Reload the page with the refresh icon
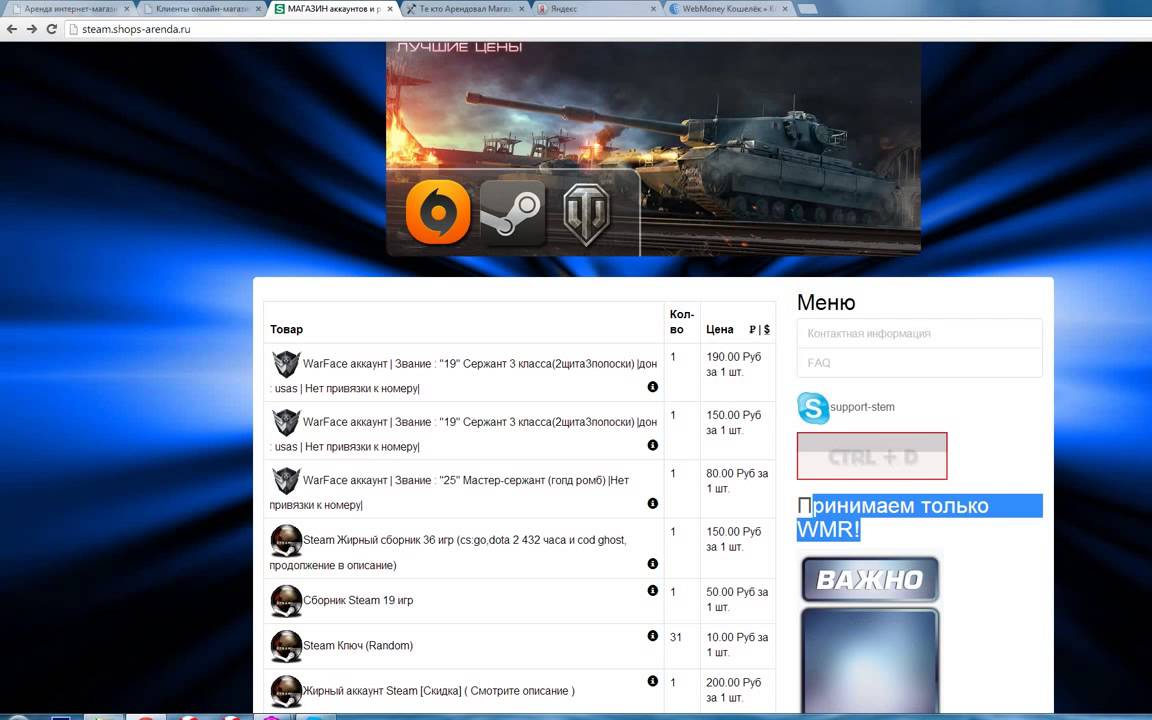 51,29
